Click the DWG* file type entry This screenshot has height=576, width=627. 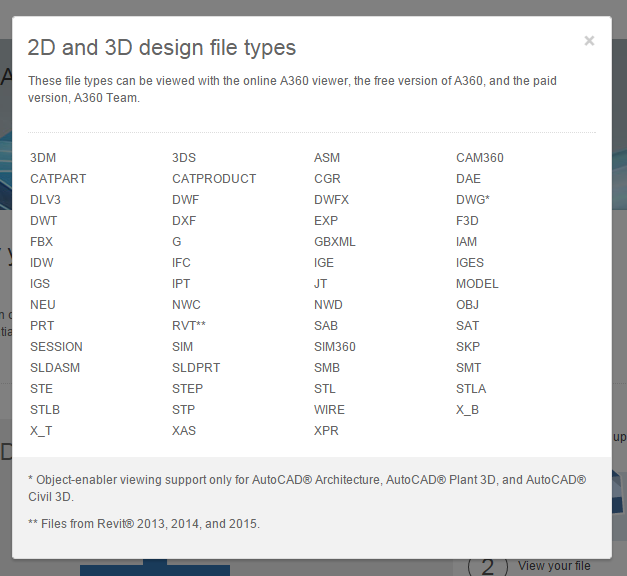[x=472, y=200]
